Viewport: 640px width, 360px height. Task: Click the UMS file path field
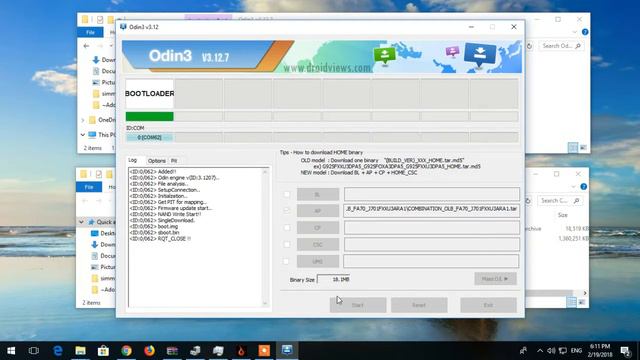pyautogui.click(x=431, y=261)
